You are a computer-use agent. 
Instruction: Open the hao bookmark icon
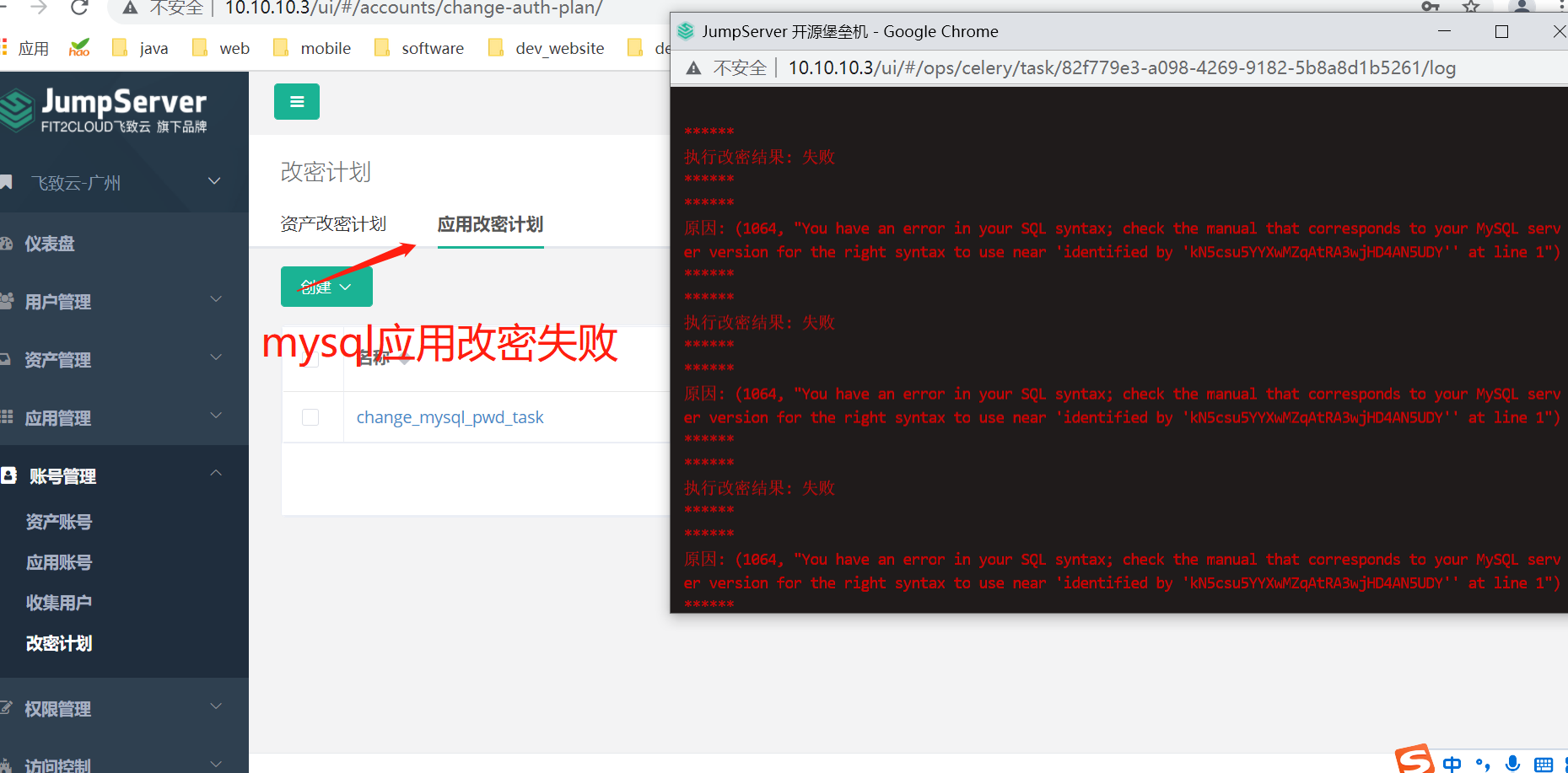point(79,48)
